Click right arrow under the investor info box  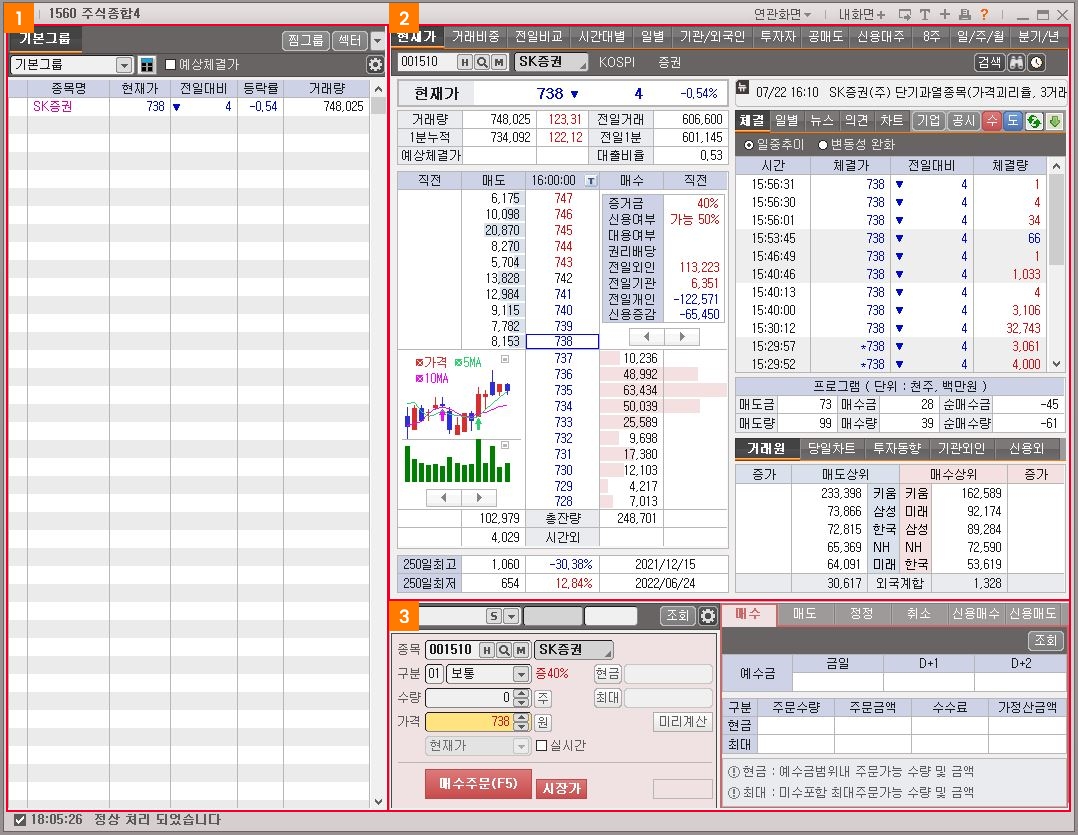click(682, 337)
